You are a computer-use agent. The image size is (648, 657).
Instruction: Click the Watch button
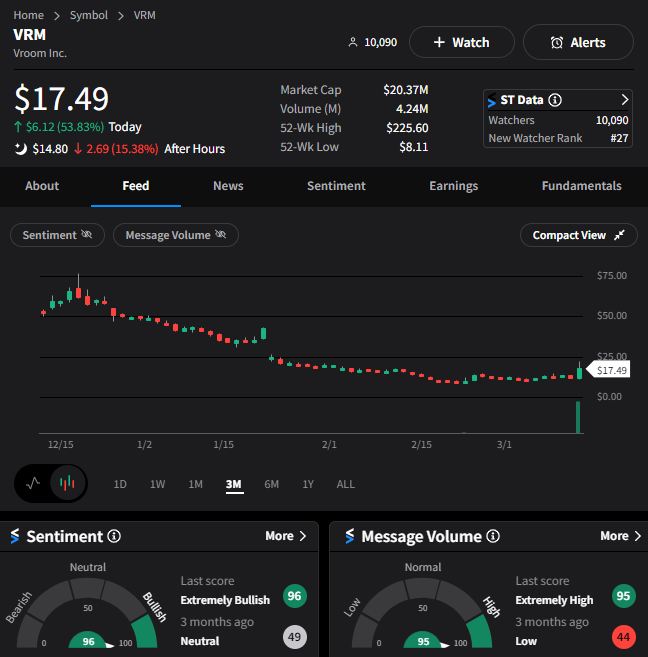[x=462, y=42]
